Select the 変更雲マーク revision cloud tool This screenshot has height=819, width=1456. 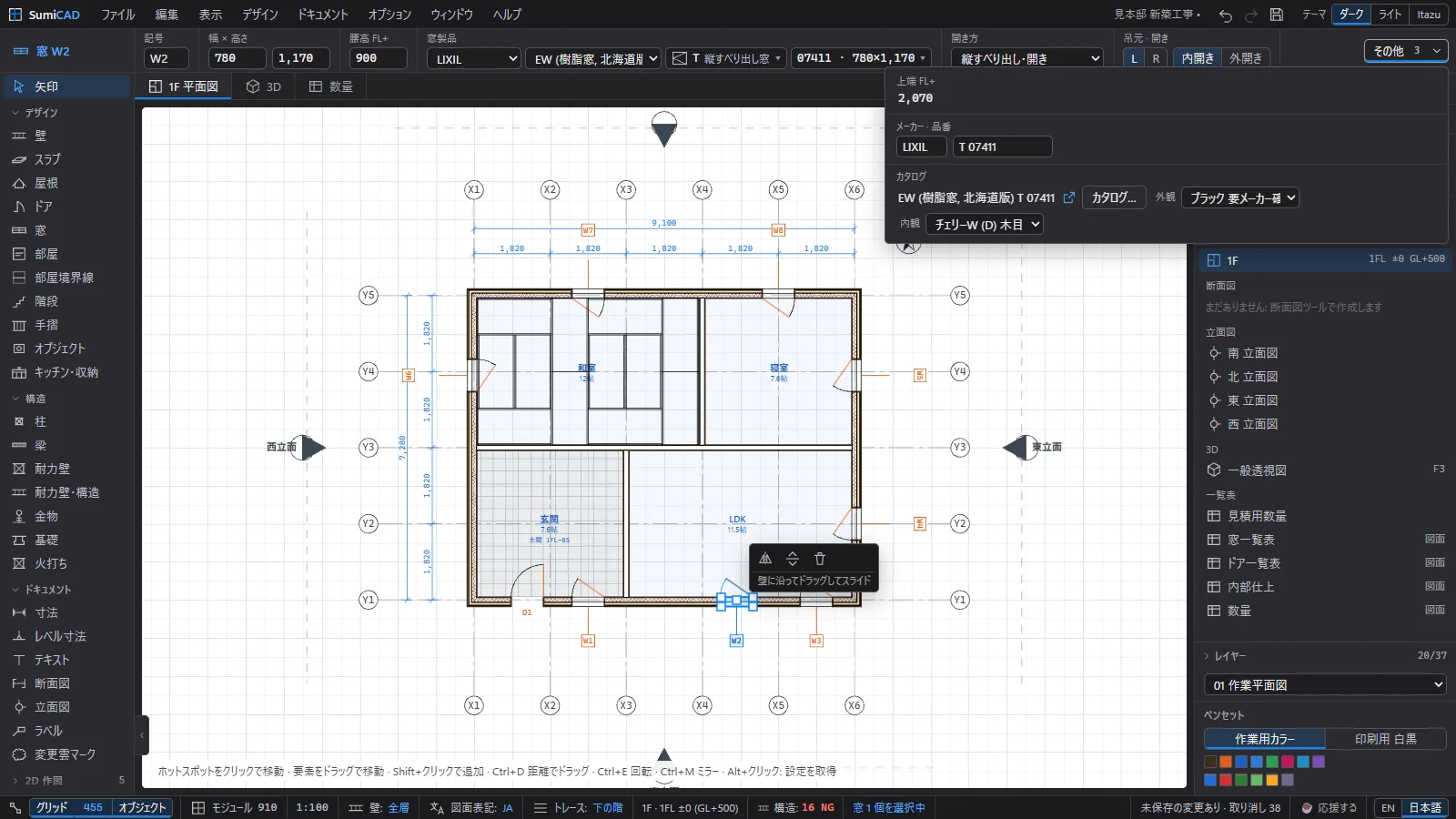coord(66,754)
